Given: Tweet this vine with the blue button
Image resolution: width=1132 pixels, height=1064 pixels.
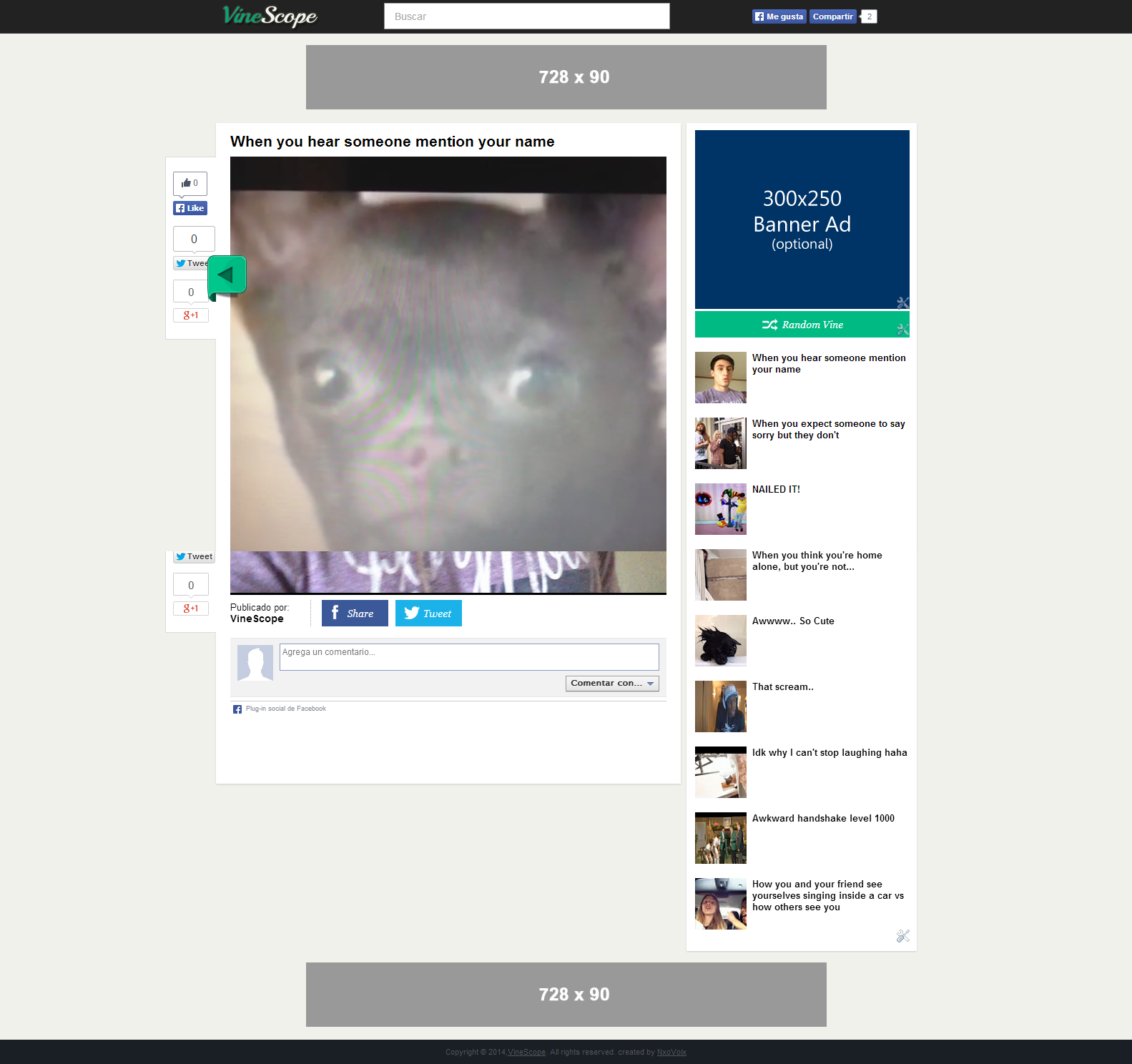Looking at the screenshot, I should tap(428, 614).
